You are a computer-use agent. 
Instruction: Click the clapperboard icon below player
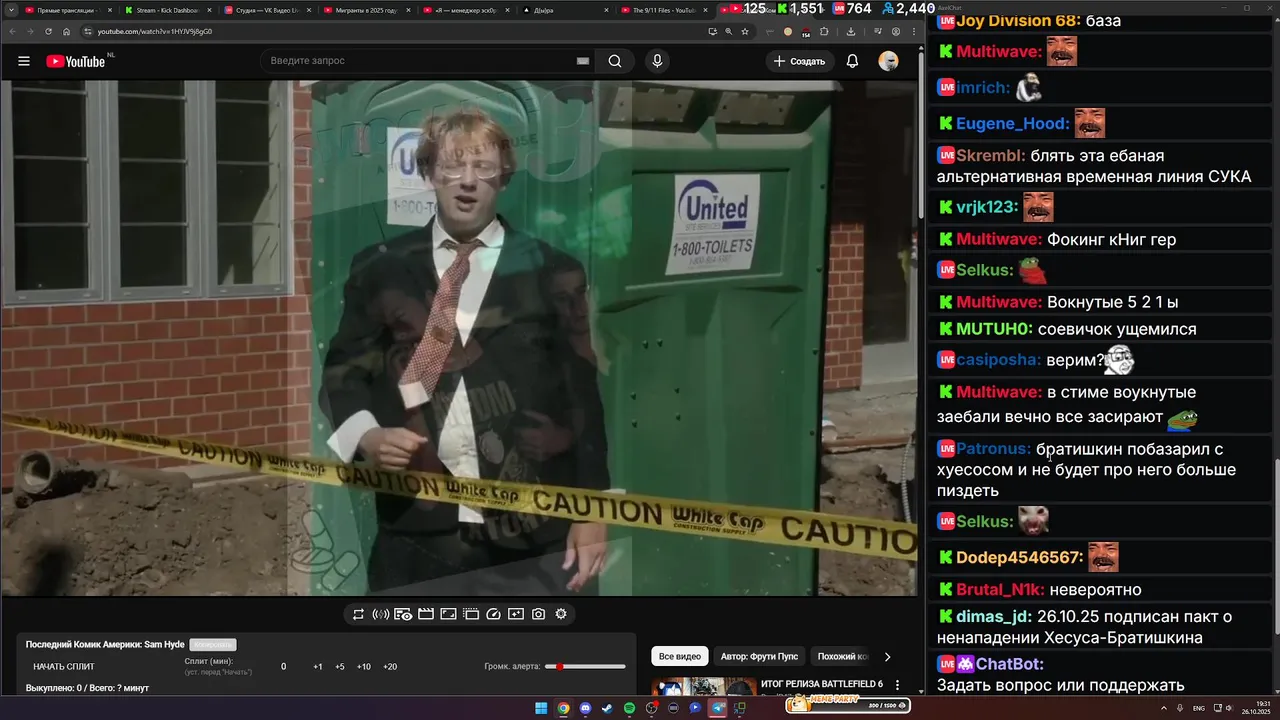click(425, 614)
